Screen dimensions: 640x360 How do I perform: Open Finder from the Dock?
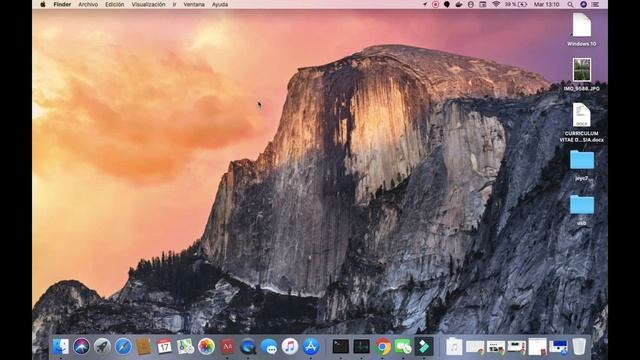60,347
